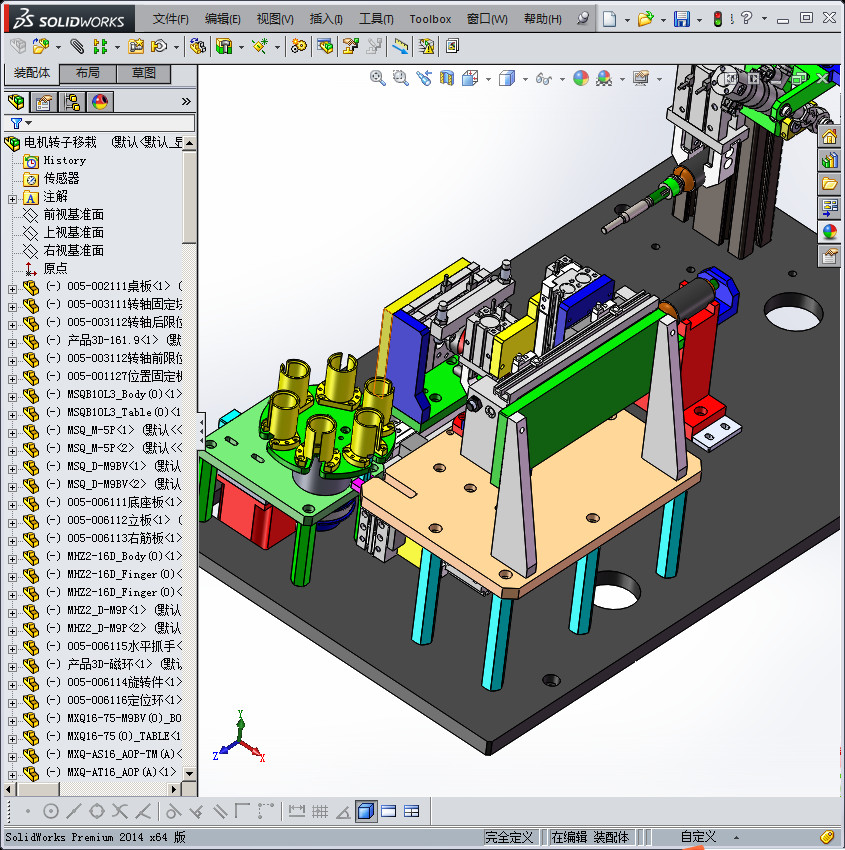Viewport: 845px width, 850px height.
Task: Open the View Settings monitor icon
Action: pos(641,78)
